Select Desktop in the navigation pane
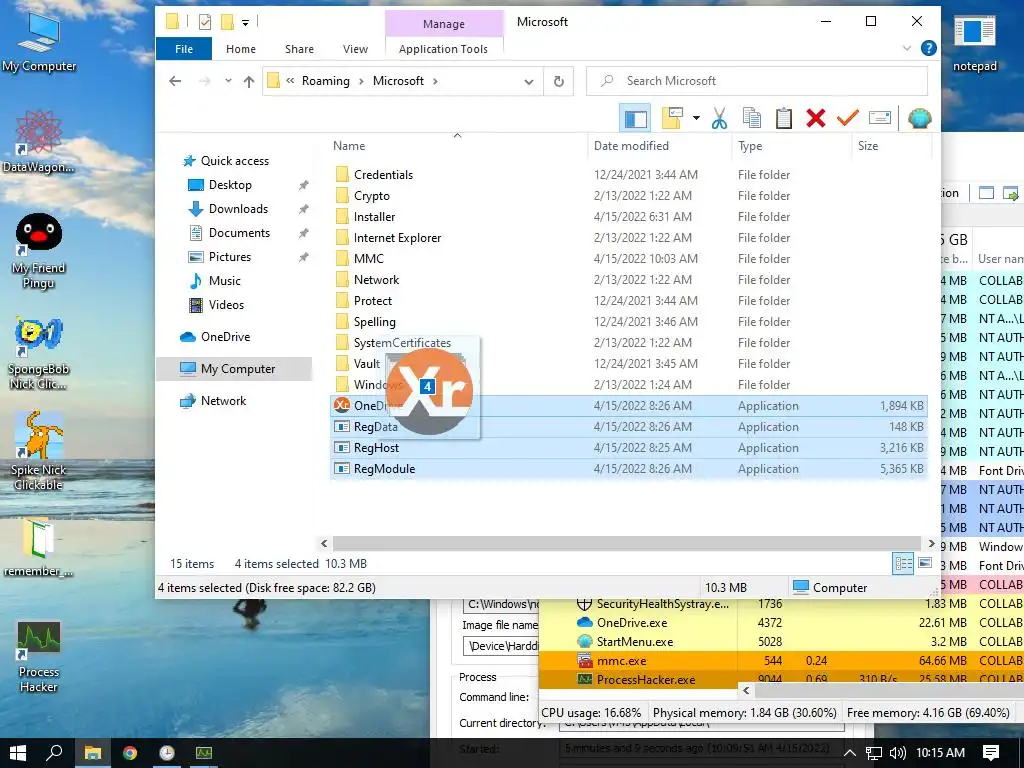1024x768 pixels. [x=230, y=185]
